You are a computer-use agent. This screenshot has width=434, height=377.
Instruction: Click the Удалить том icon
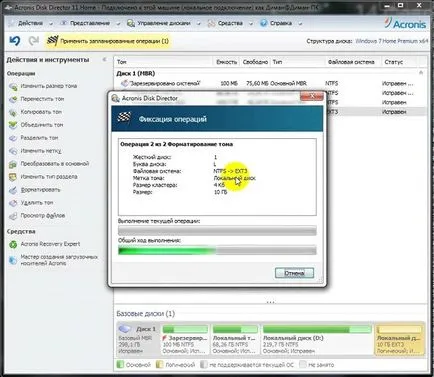tap(13, 203)
